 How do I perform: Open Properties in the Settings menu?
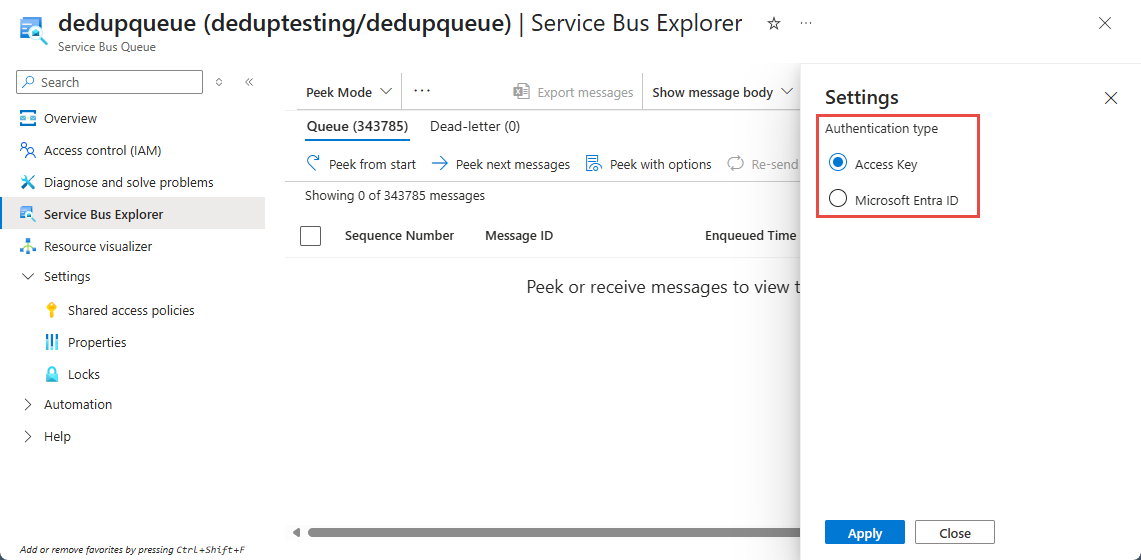pyautogui.click(x=97, y=342)
